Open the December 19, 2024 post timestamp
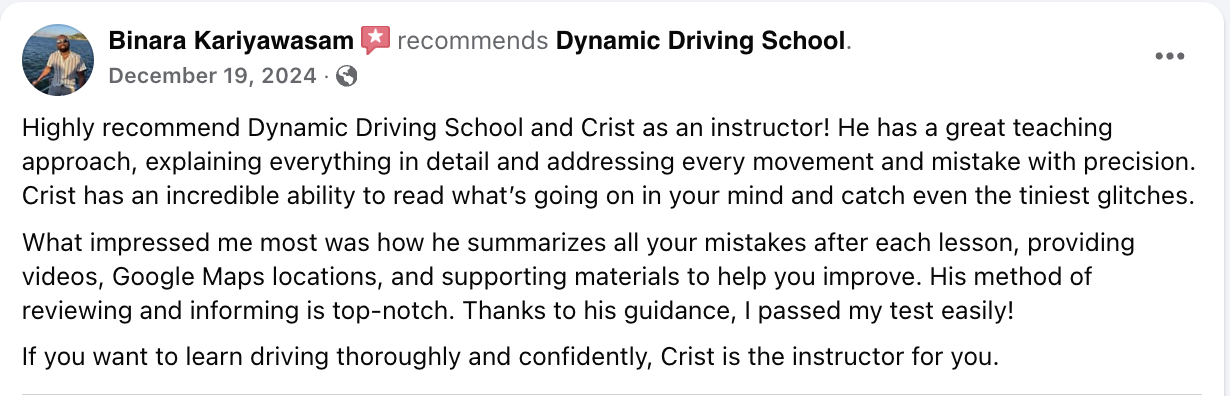1230x396 pixels. [211, 76]
